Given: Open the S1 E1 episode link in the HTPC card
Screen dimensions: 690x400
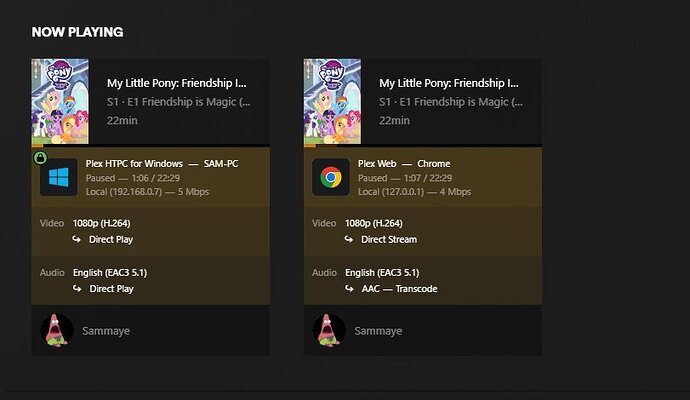Looking at the screenshot, I should (x=179, y=102).
